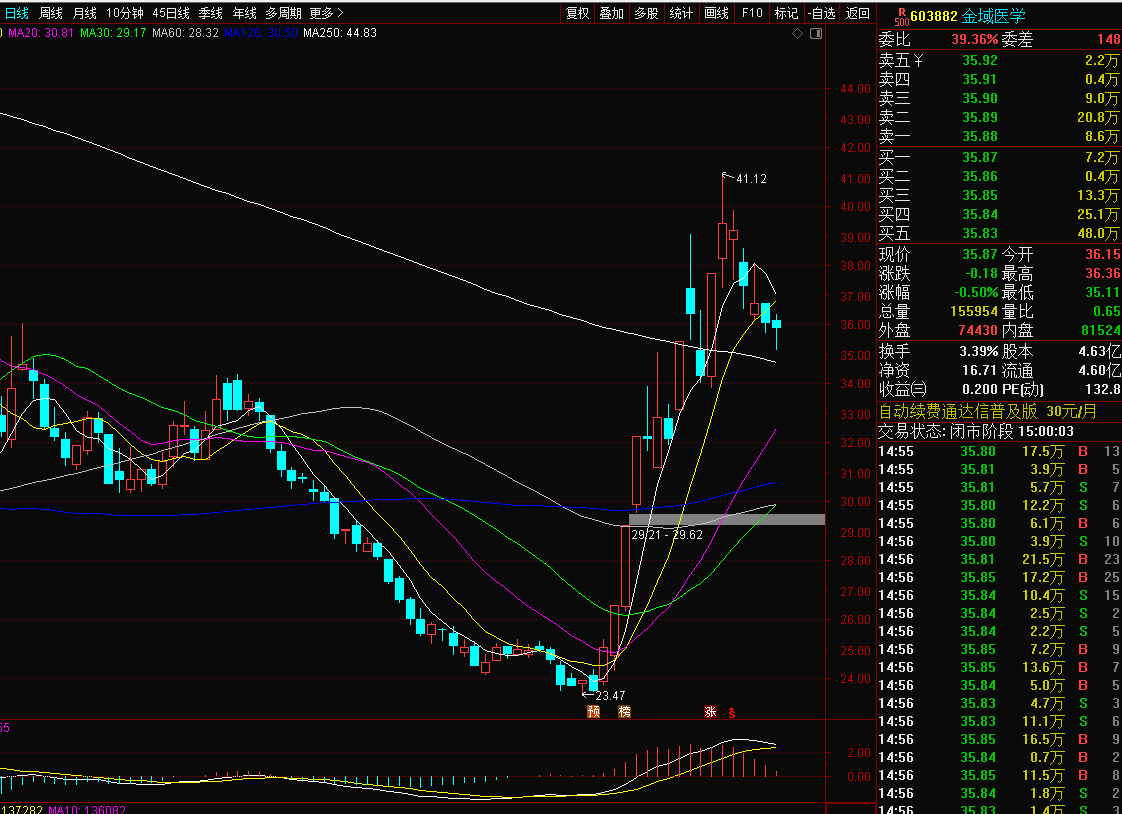The width and height of the screenshot is (1122, 814).
Task: Switch to the 月线 monthly chart tab
Action: click(x=84, y=13)
